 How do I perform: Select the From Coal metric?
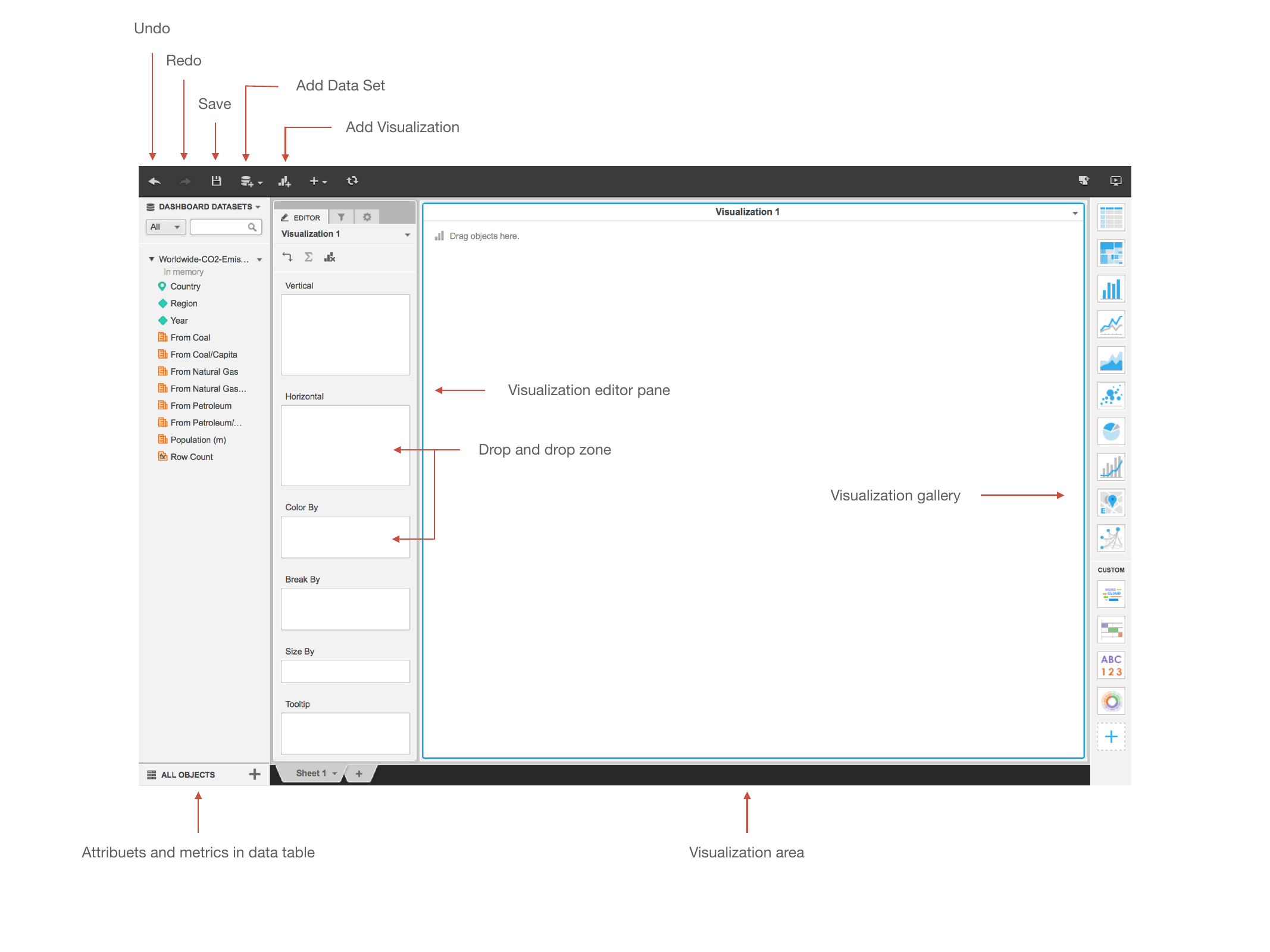pos(184,338)
